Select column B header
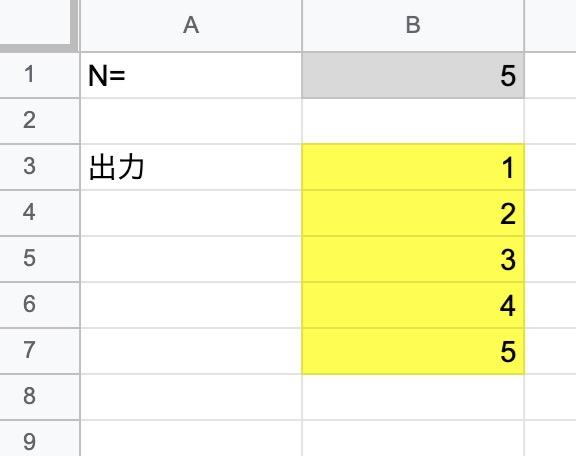This screenshot has width=576, height=456. click(413, 25)
